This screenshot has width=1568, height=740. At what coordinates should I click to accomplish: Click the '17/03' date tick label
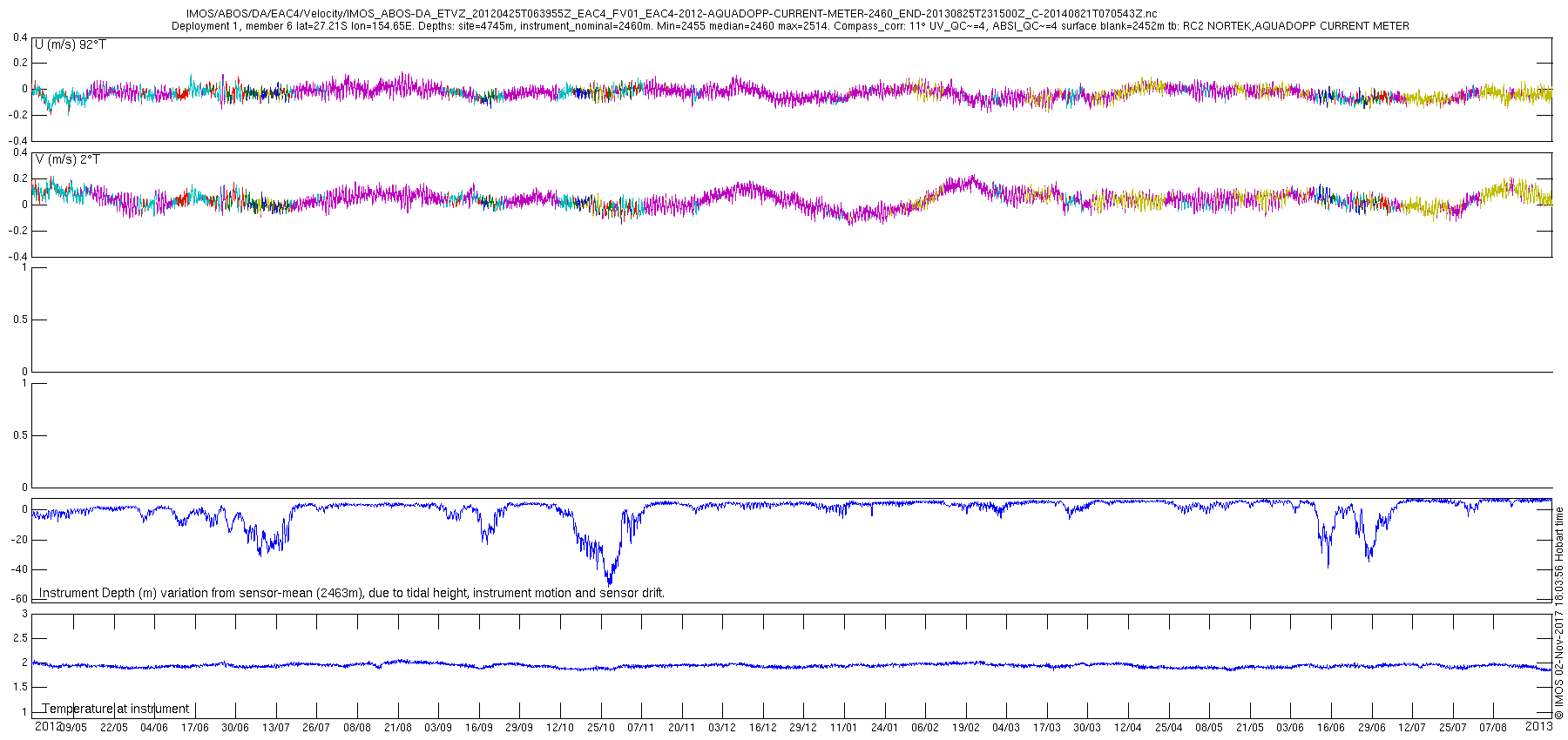[1047, 728]
